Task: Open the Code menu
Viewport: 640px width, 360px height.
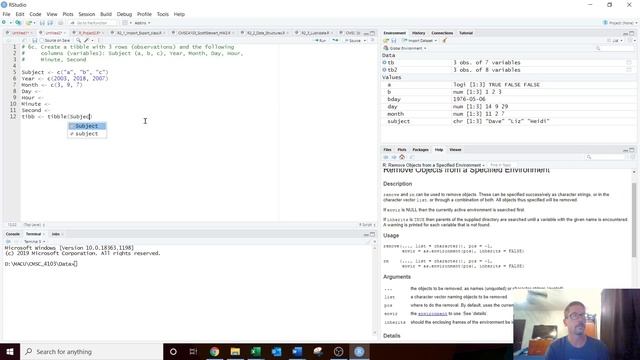Action: click(35, 14)
